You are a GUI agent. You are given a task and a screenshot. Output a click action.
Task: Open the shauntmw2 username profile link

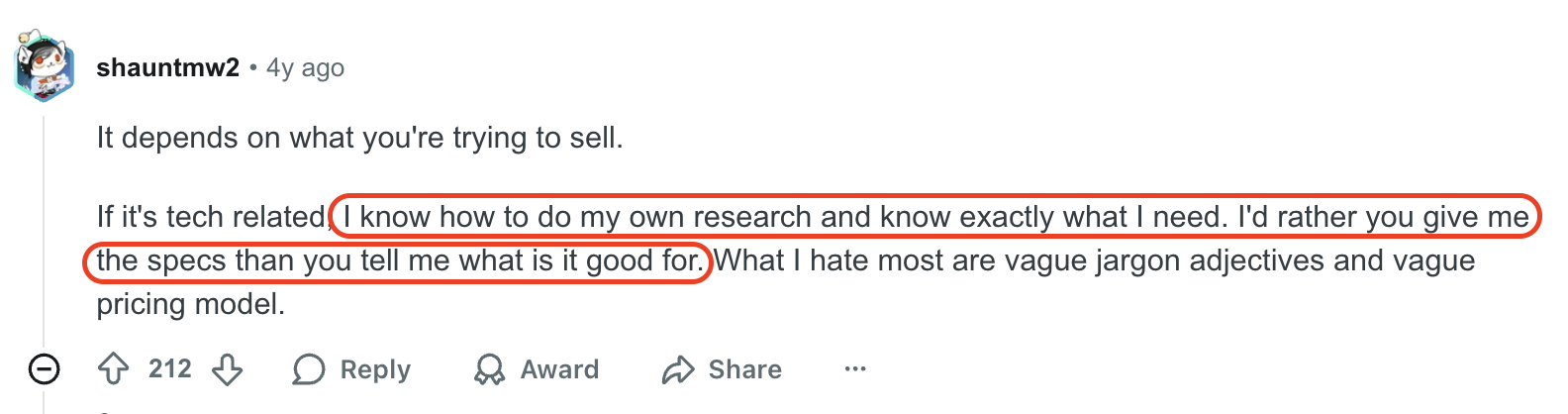pos(167,67)
